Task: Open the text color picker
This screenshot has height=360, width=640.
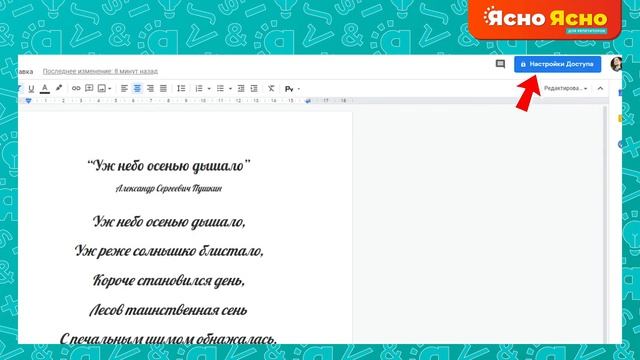Action: (x=45, y=88)
